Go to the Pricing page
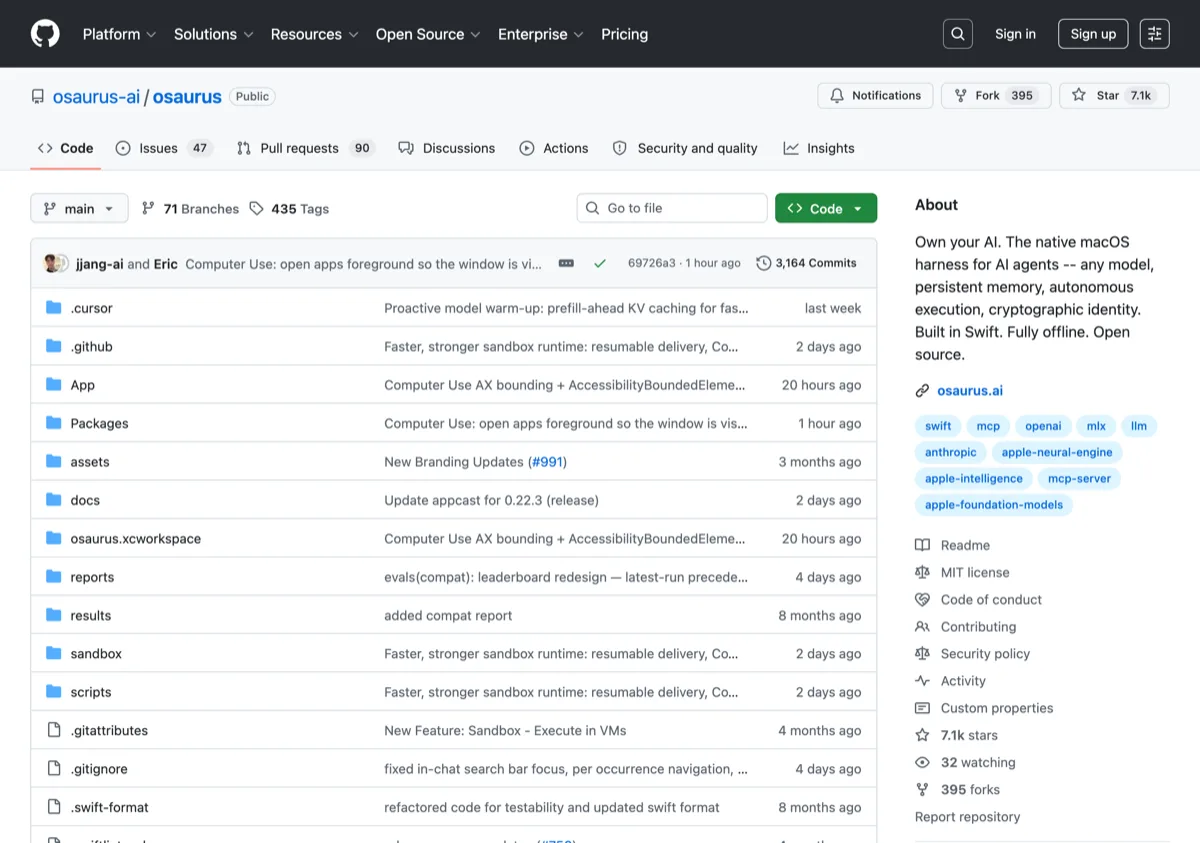The image size is (1200, 843). [624, 34]
